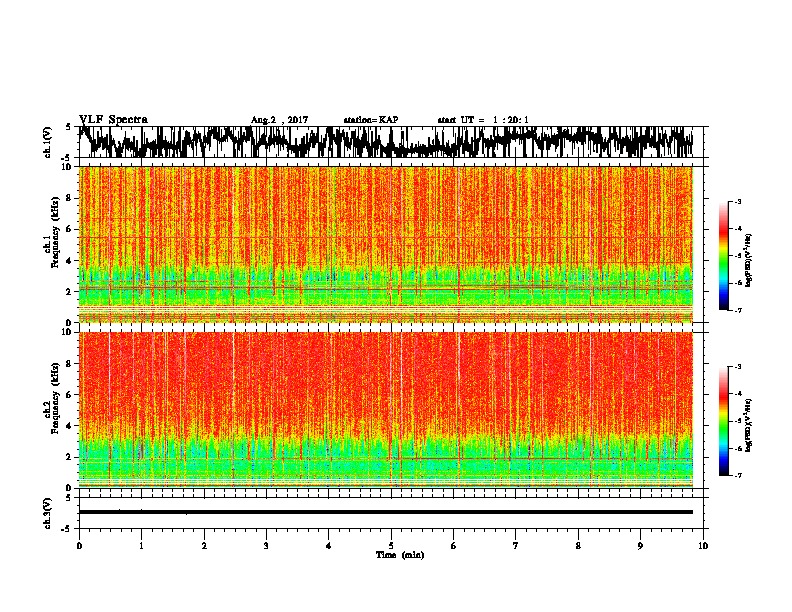Image resolution: width=792 pixels, height=612 pixels.
Task: Click the "7" tick on the Time axis
Action: (x=516, y=546)
